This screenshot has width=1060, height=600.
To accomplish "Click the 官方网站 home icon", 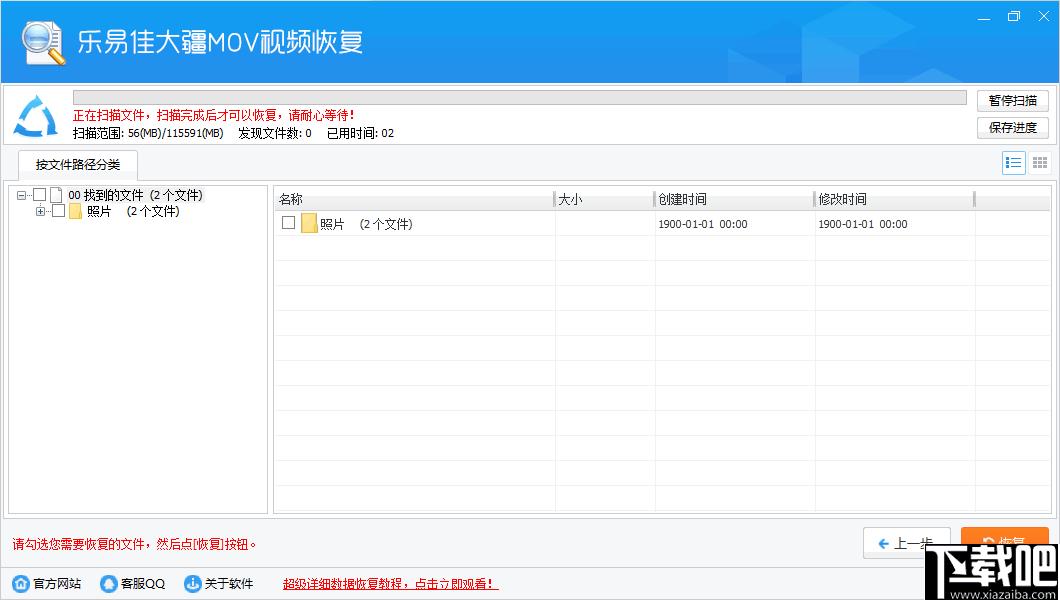I will [22, 583].
